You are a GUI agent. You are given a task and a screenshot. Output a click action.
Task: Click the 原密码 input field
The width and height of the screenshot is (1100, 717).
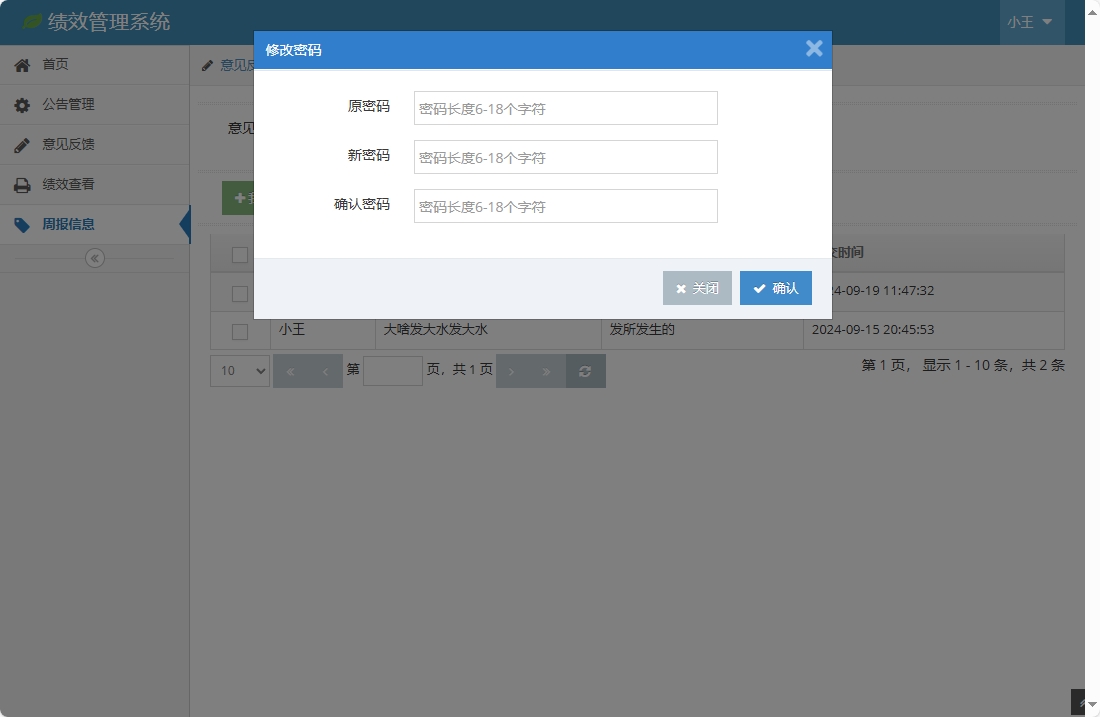(x=565, y=108)
